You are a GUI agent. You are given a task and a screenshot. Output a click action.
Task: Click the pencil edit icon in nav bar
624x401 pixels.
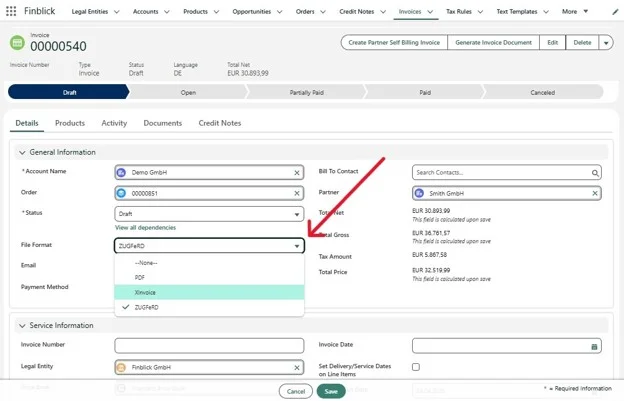pos(615,12)
